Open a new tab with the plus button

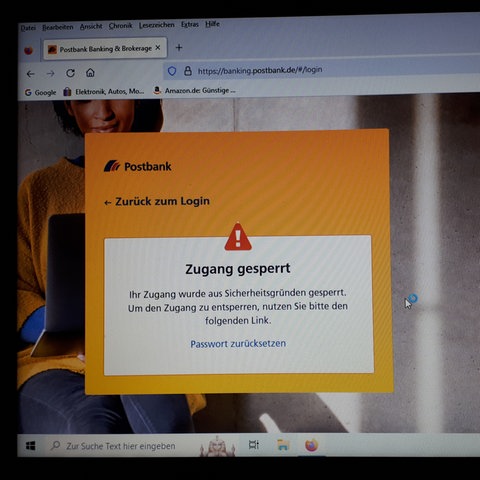pyautogui.click(x=179, y=48)
